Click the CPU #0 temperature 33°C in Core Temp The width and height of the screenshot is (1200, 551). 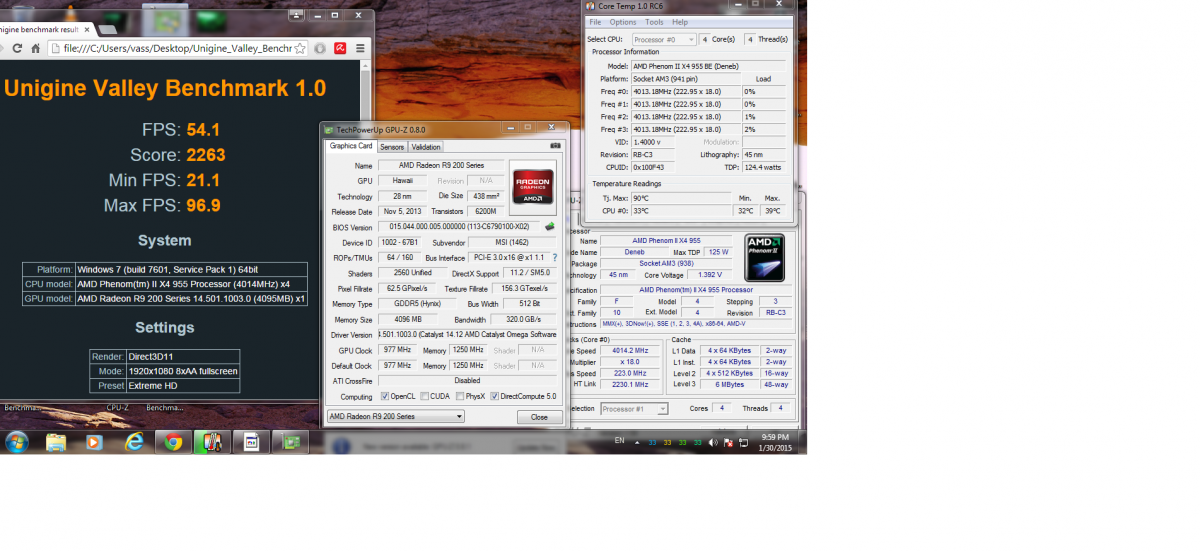point(681,211)
